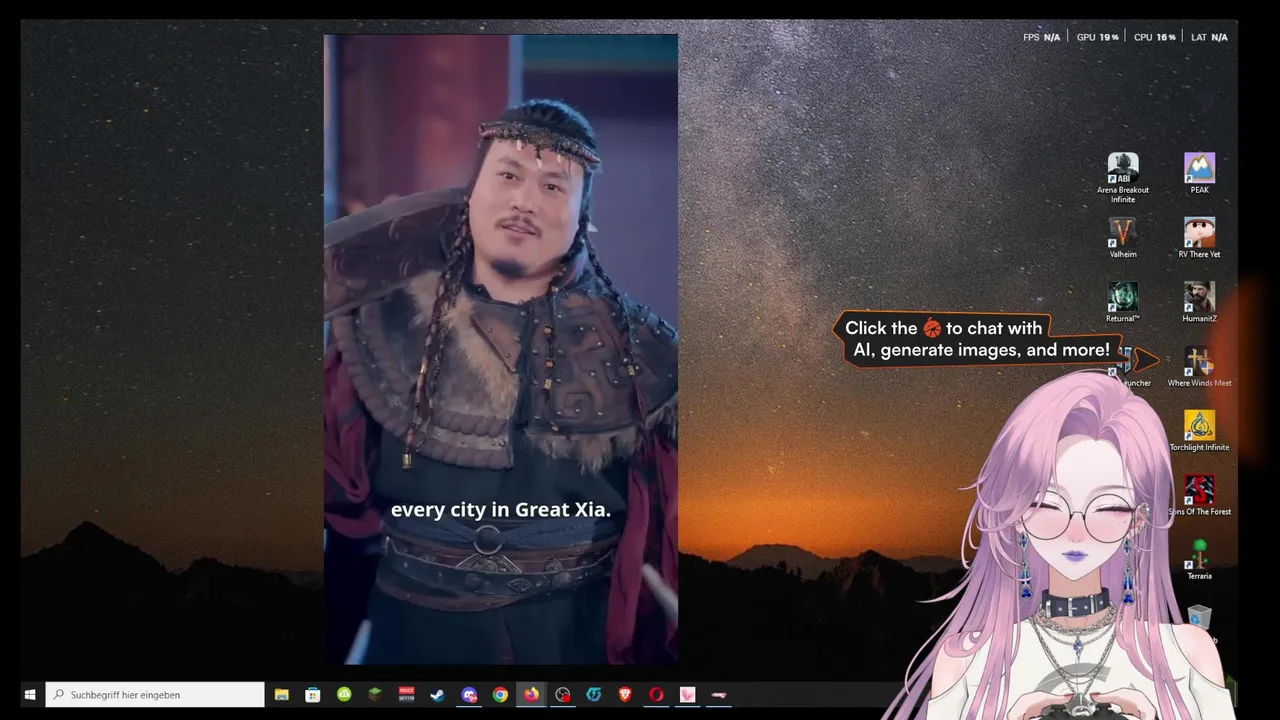
Task: Select the Torchlight Infinite desktop icon
Action: pyautogui.click(x=1199, y=431)
